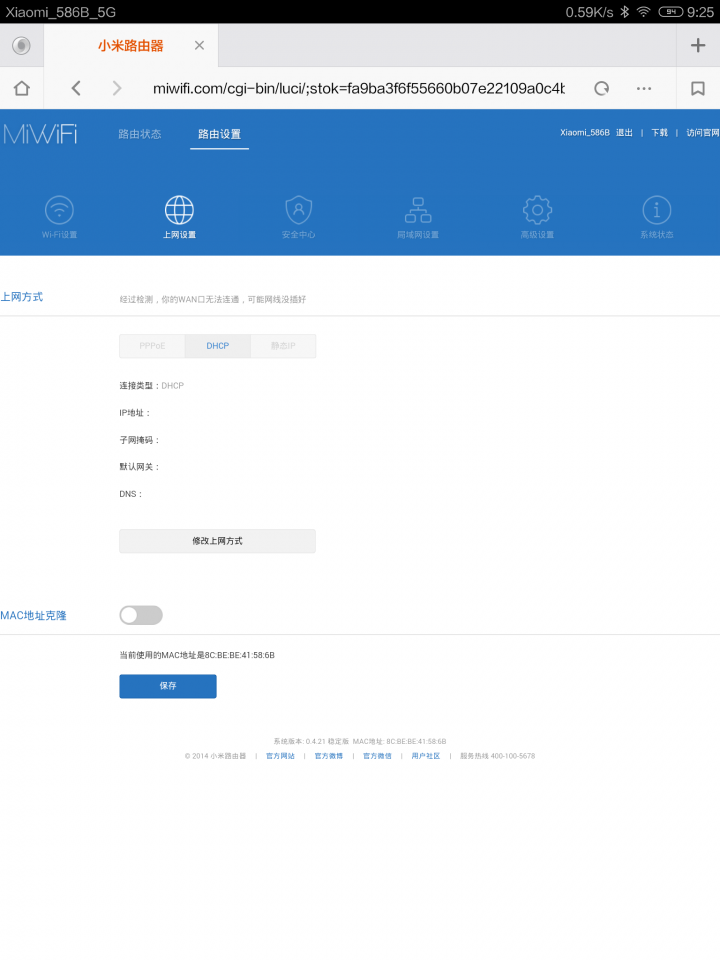Click 访问官网 link
Image resolution: width=720 pixels, height=960 pixels.
click(x=703, y=133)
